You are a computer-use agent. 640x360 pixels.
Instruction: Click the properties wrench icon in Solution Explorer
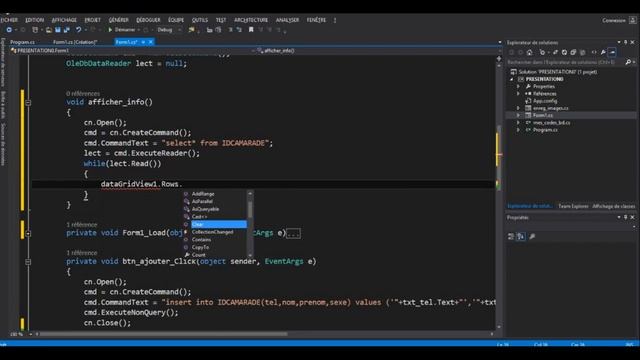(x=603, y=52)
